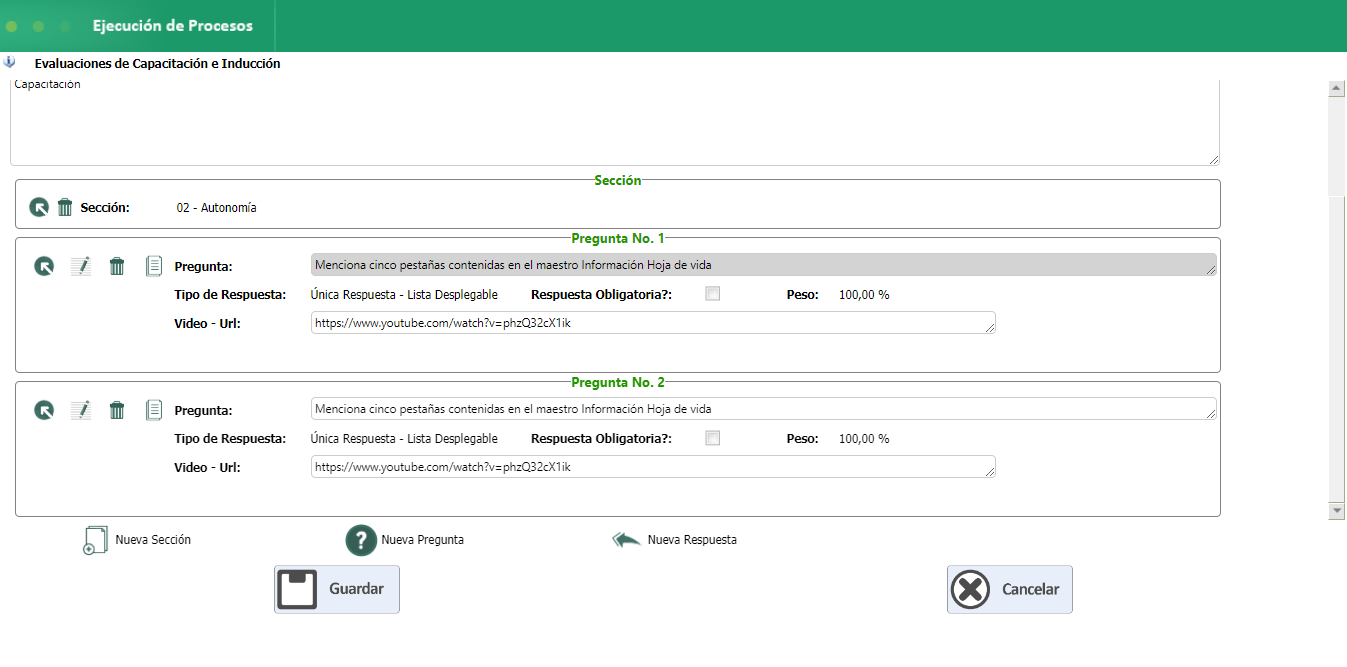Screen dimensions: 1347x667
Task: Open document icon for Pregunta No. 2
Action: (154, 410)
